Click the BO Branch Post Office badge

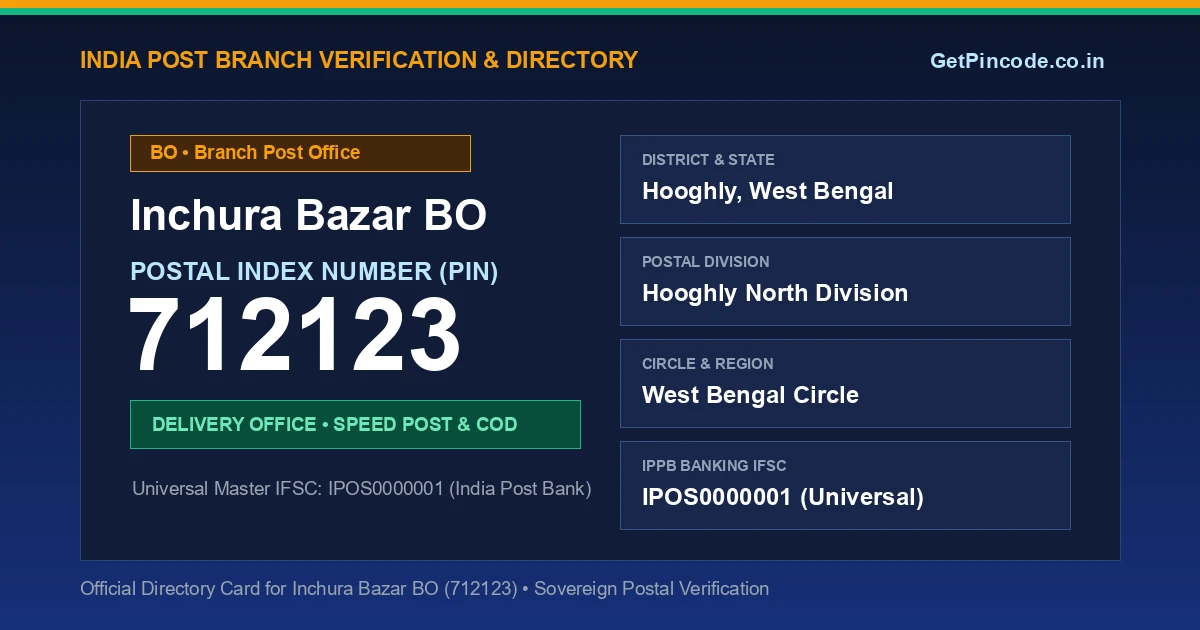[300, 153]
